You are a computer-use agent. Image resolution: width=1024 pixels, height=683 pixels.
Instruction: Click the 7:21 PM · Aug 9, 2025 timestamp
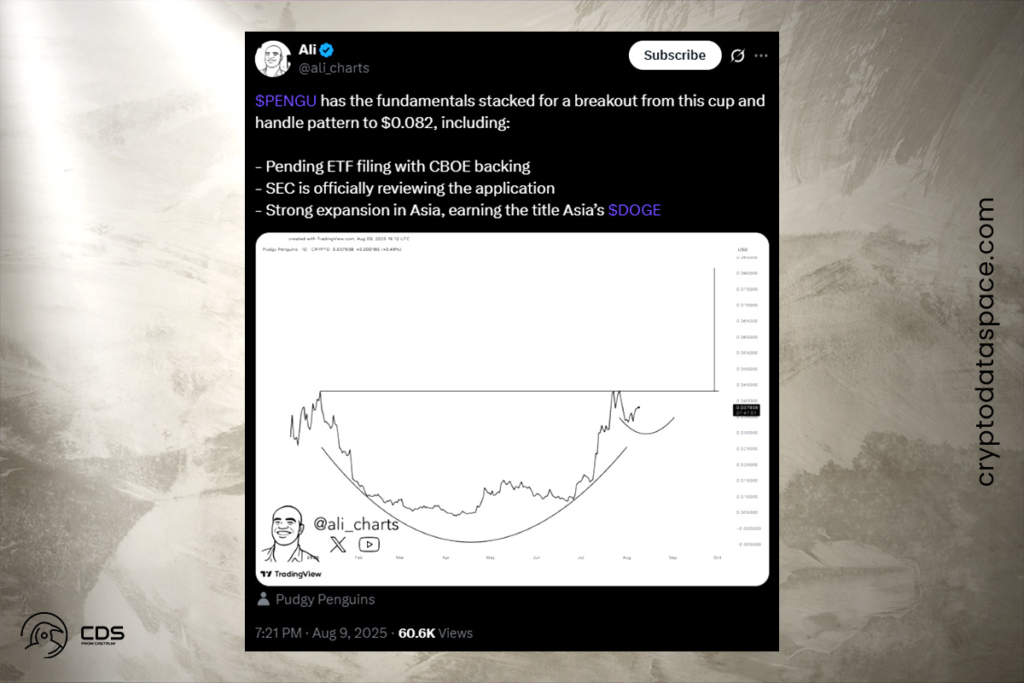(x=322, y=633)
